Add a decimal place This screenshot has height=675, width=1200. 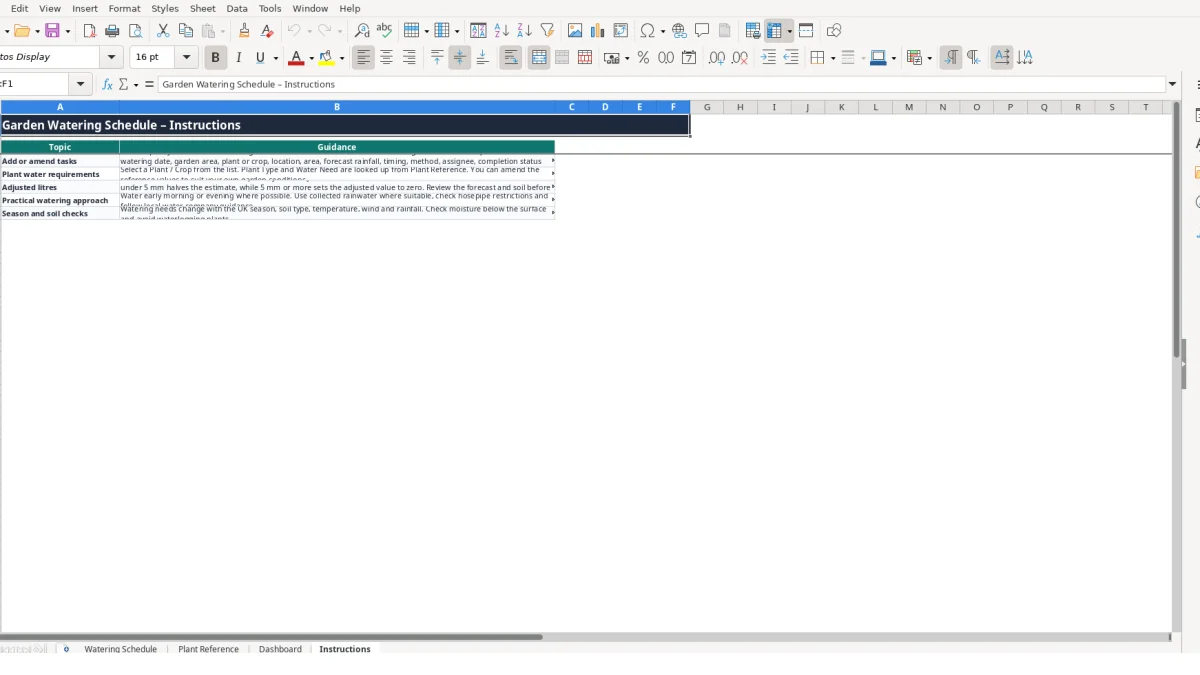pyautogui.click(x=717, y=58)
